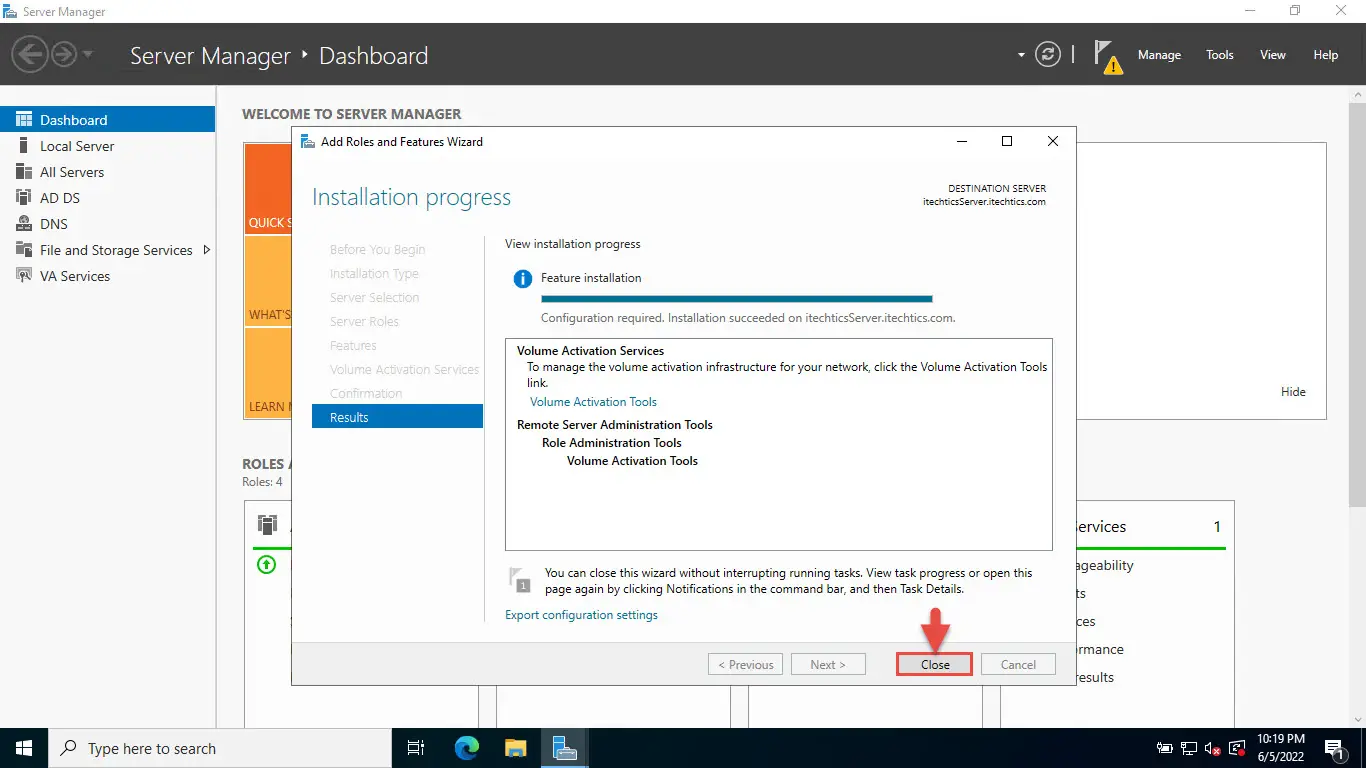Maximize the Add Roles and Features Wizard
Viewport: 1366px width, 768px height.
click(x=1007, y=142)
